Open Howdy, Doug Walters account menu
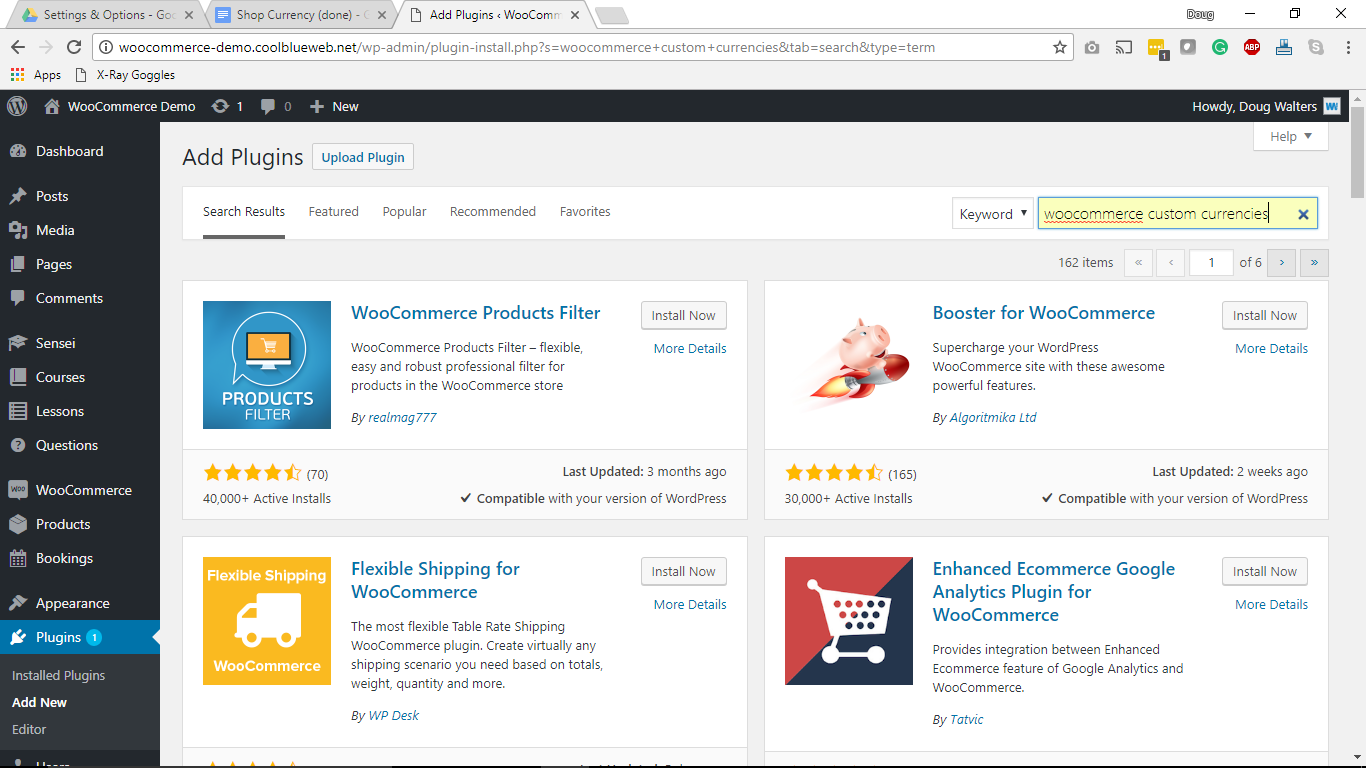 [x=1266, y=106]
